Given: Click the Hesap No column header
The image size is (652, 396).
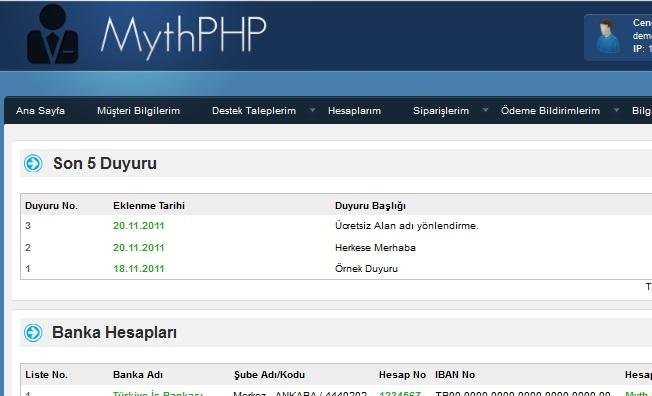Looking at the screenshot, I should point(402,375).
